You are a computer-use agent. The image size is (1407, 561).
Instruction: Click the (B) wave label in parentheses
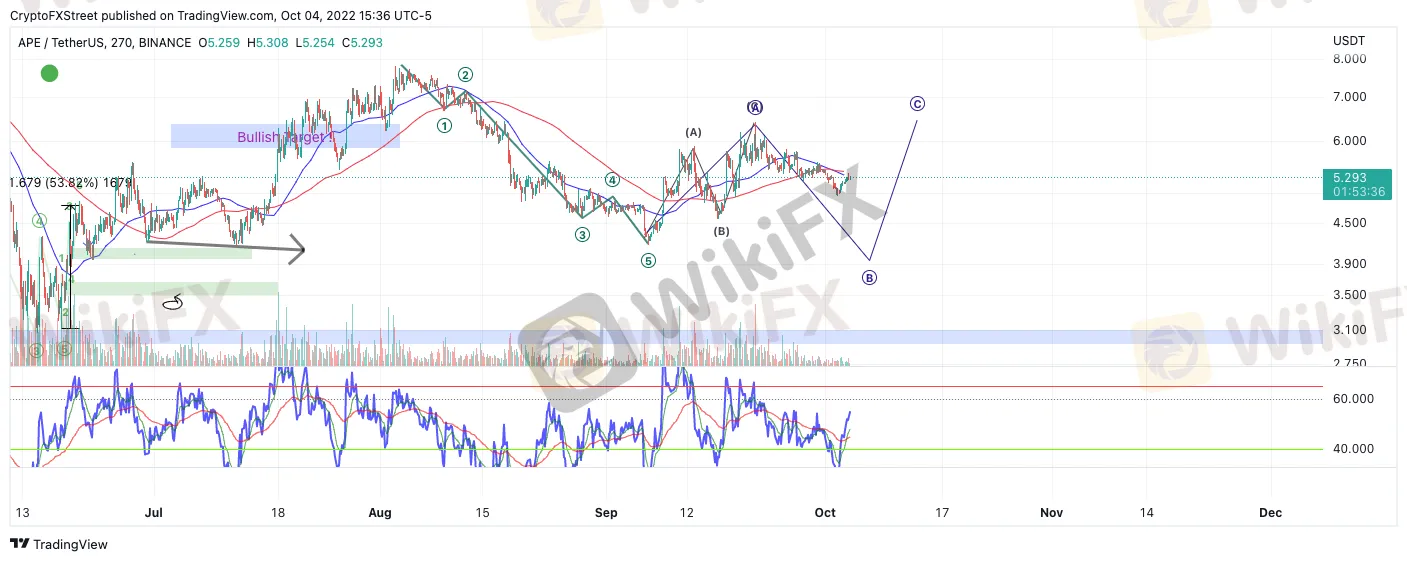tap(721, 231)
